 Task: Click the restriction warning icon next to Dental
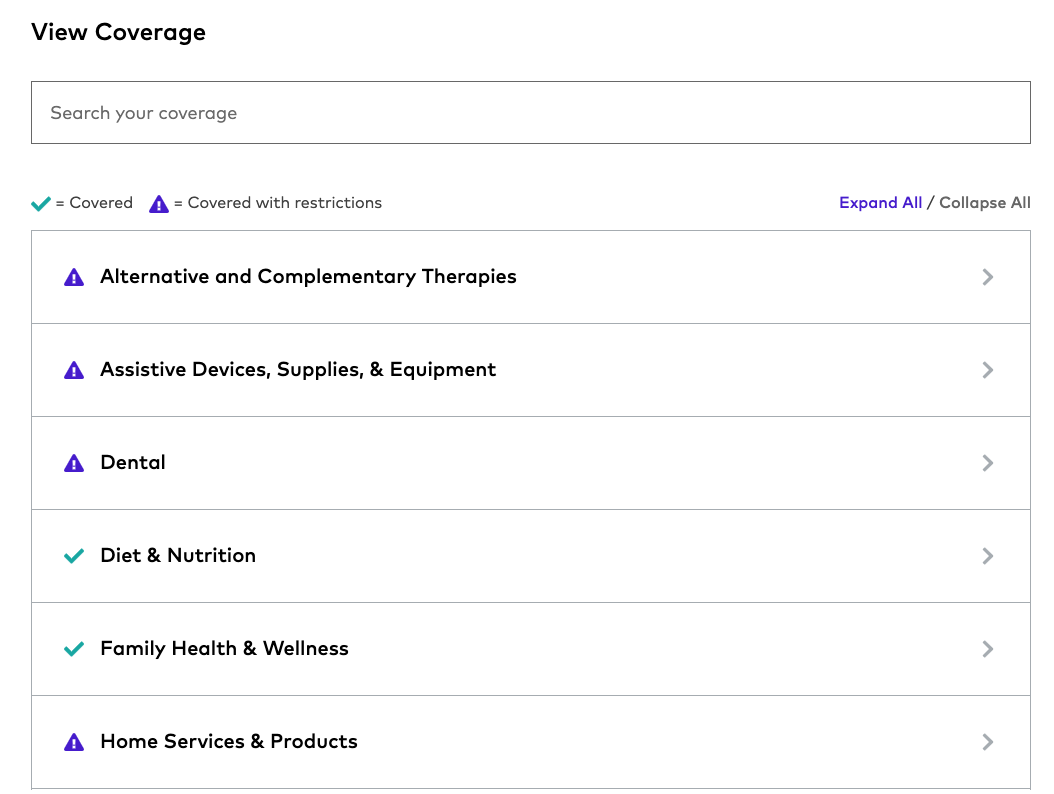point(73,463)
